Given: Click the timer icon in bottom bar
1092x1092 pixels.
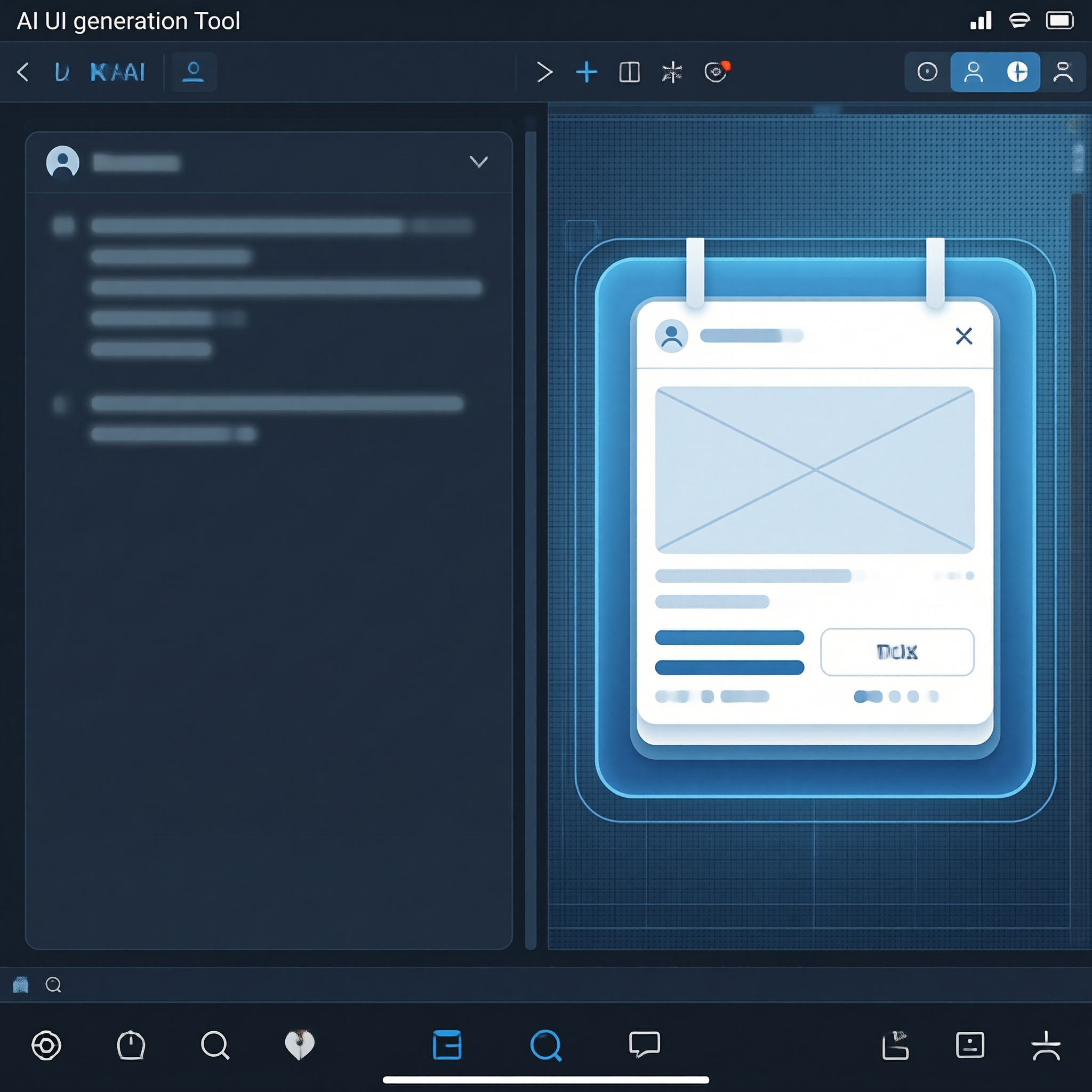Looking at the screenshot, I should click(131, 1045).
